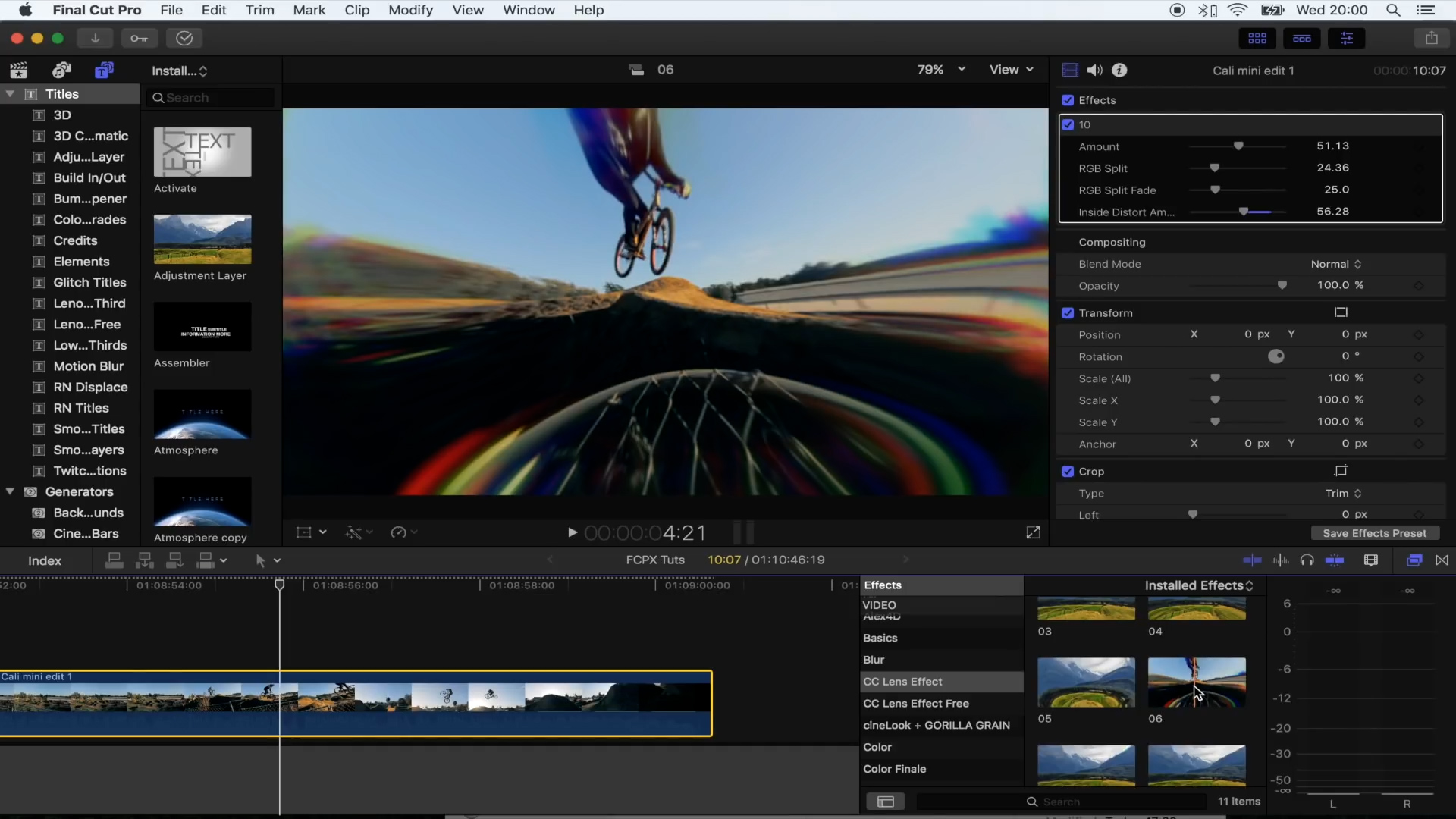This screenshot has width=1456, height=819.
Task: Open clip info using the i icon near Cali mini edit 1
Action: (1120, 70)
